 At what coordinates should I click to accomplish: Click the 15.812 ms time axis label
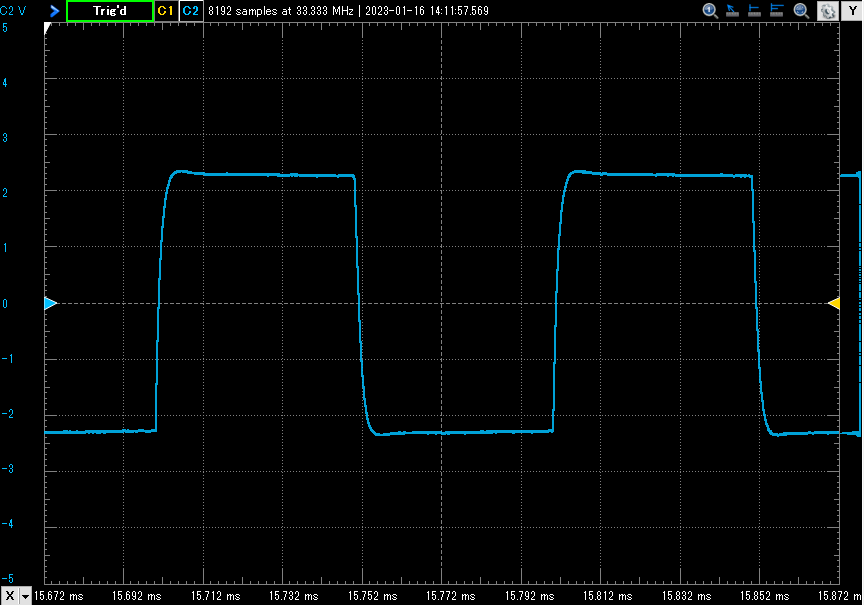pyautogui.click(x=608, y=596)
